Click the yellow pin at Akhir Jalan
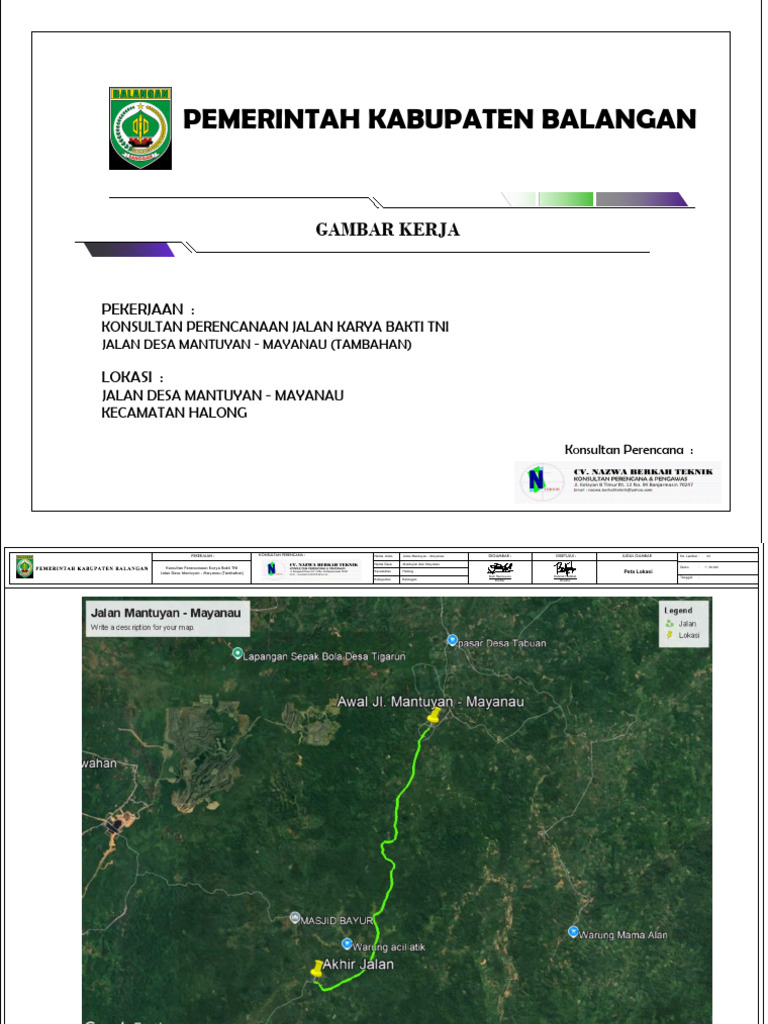Image resolution: width=768 pixels, height=1024 pixels. pos(317,968)
